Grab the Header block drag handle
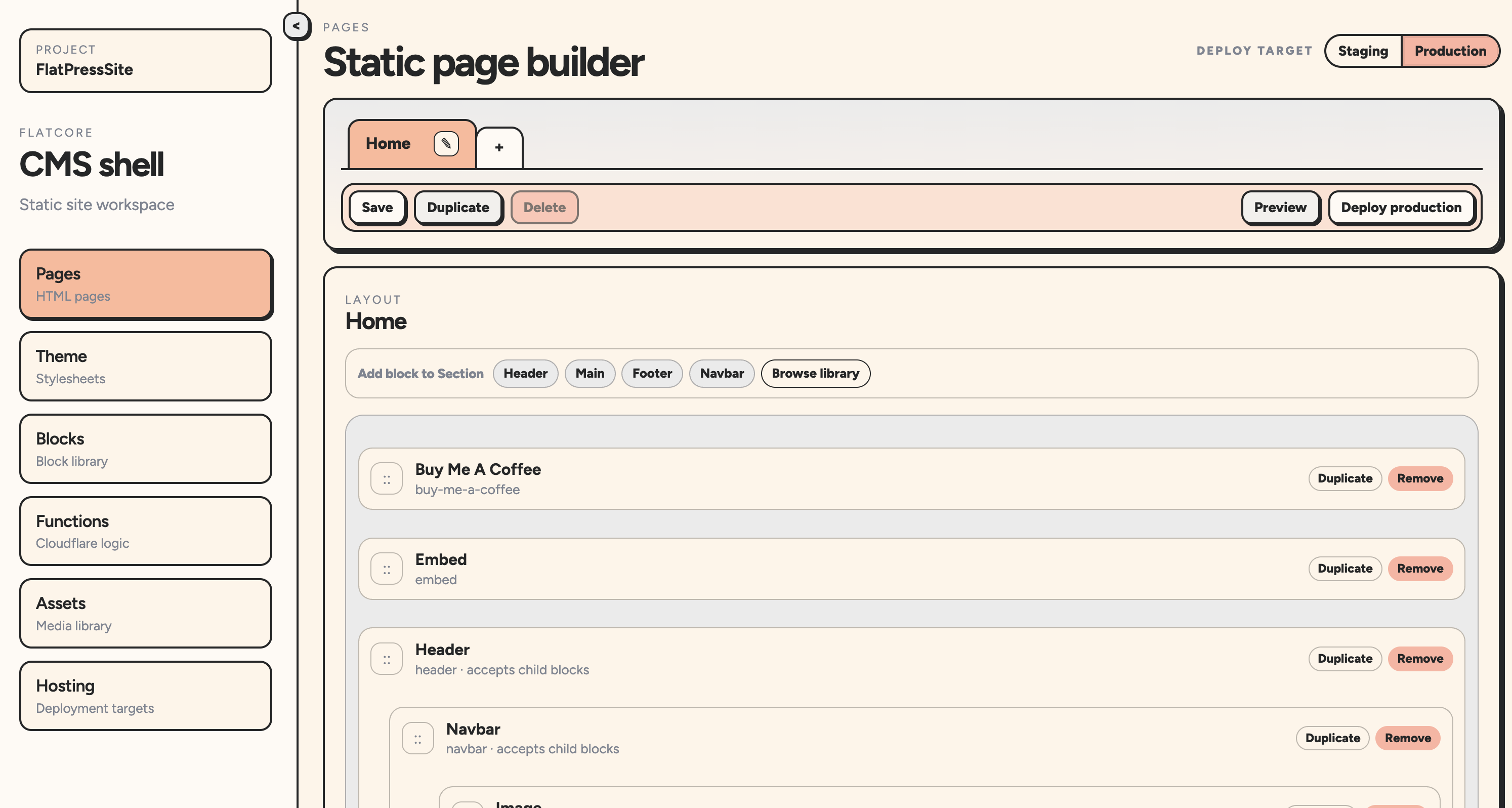Viewport: 1512px width, 808px height. tap(387, 660)
